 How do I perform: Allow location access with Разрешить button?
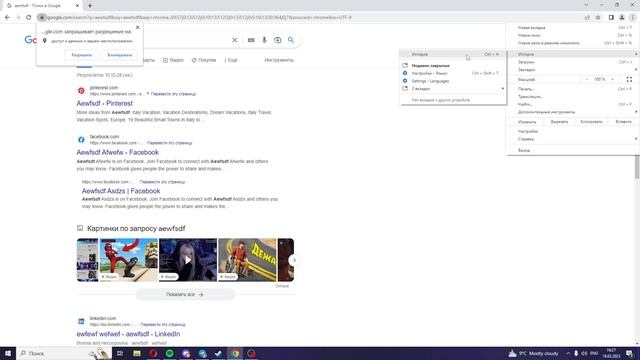(x=82, y=55)
